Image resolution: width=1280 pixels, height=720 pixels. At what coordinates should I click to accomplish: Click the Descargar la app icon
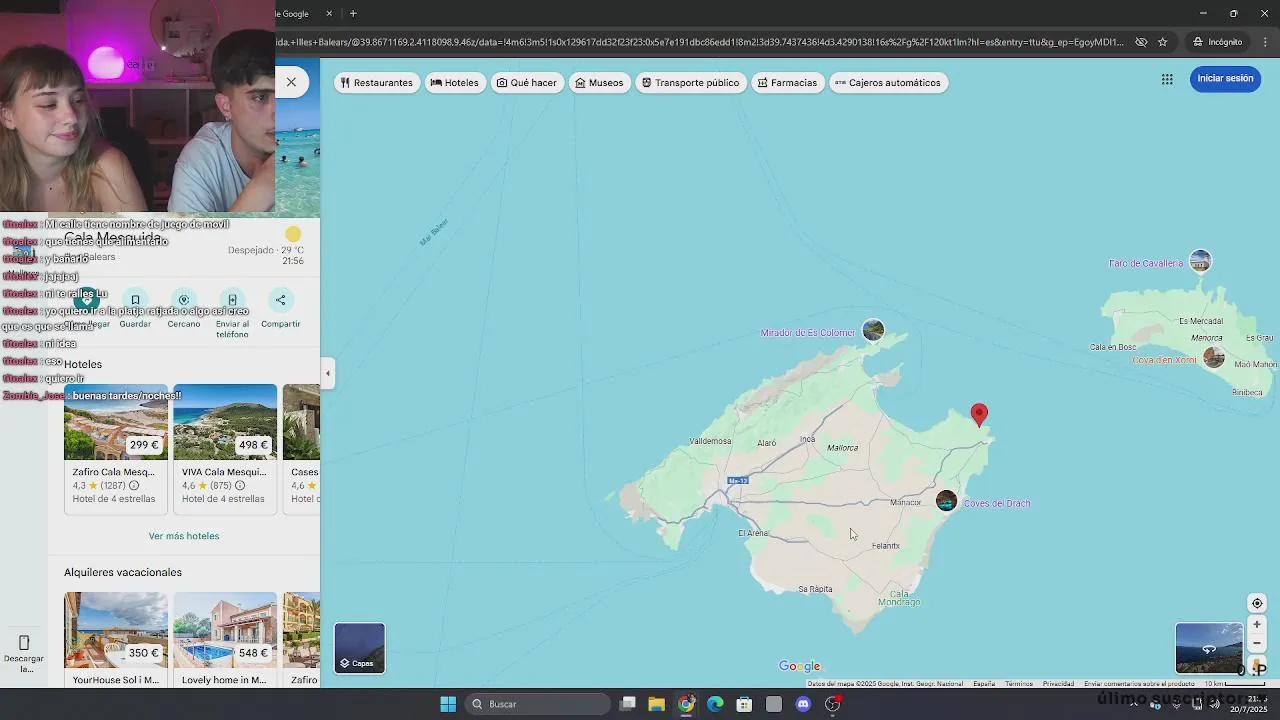(24, 642)
